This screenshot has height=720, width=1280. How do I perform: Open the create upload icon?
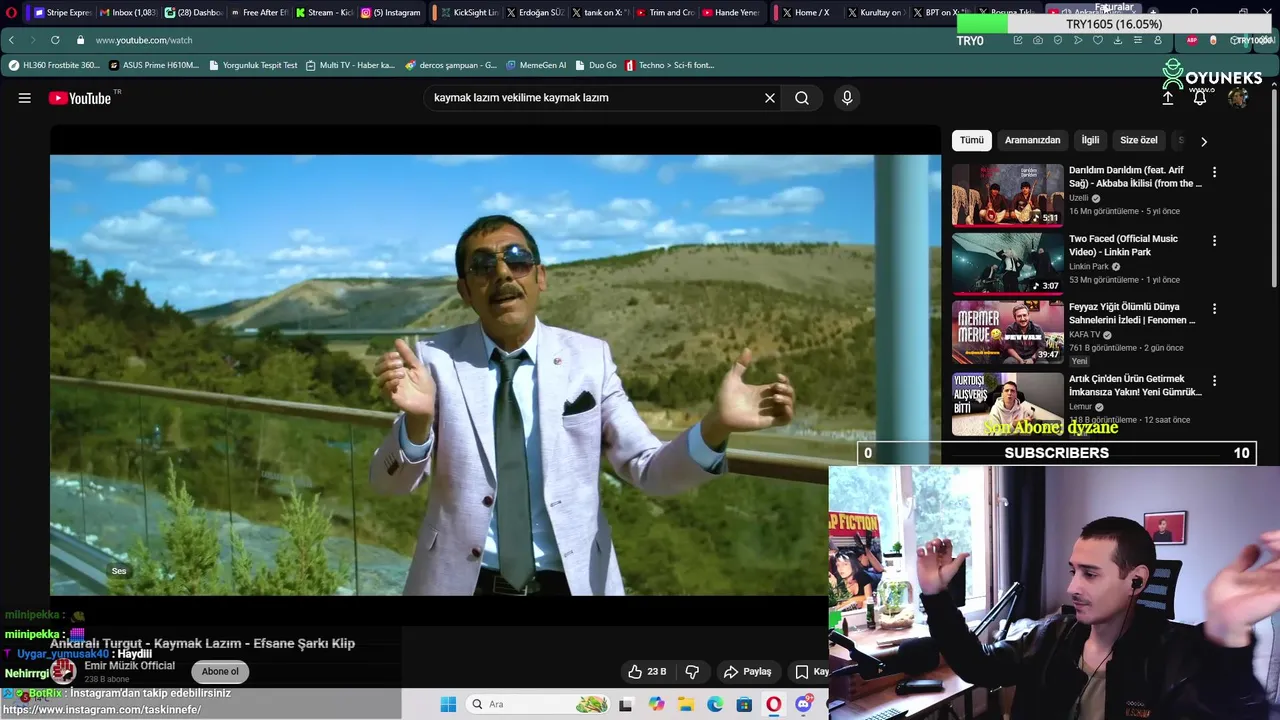[x=1168, y=98]
